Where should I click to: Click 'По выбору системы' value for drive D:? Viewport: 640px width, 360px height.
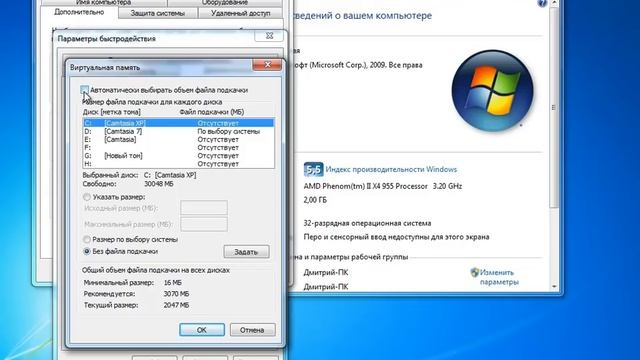[229, 131]
